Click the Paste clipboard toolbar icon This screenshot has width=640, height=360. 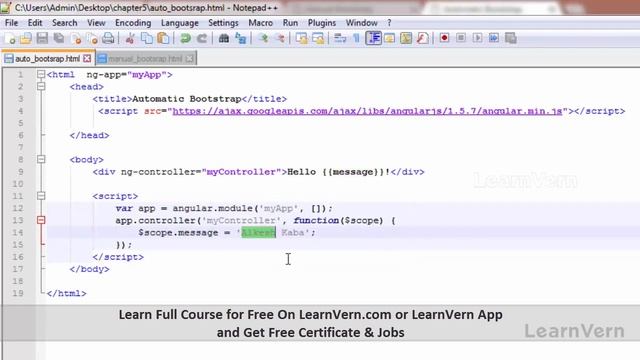(163, 38)
